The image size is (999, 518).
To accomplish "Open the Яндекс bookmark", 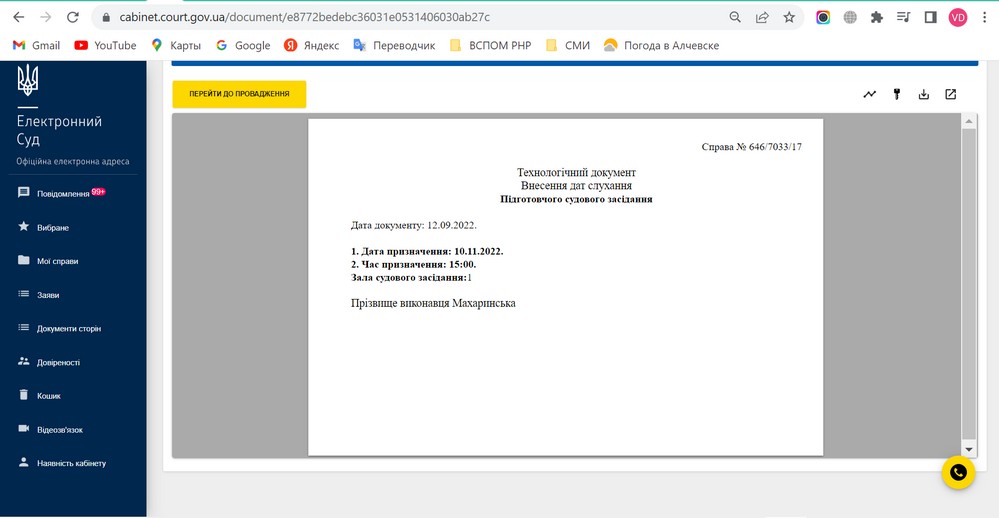I will point(312,45).
